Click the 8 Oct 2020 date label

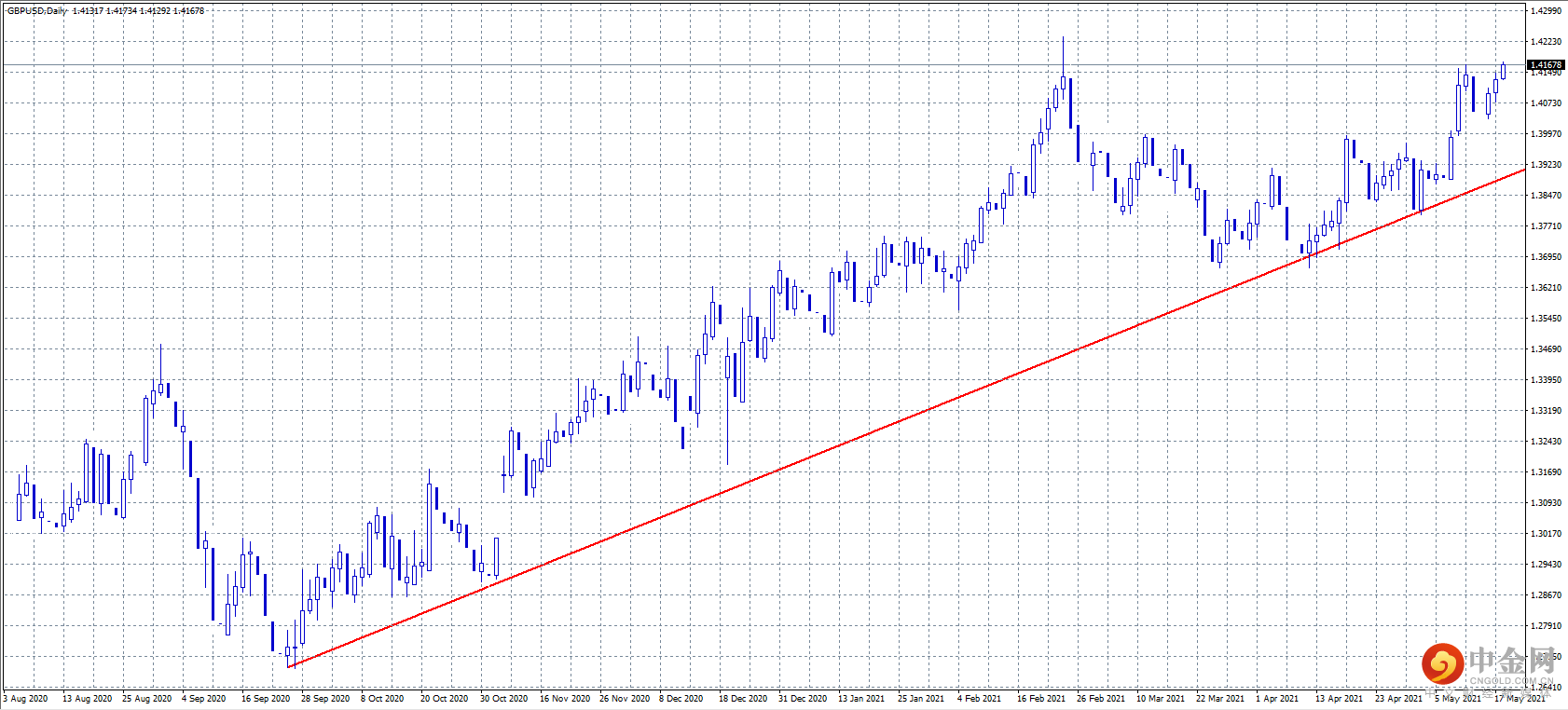point(382,699)
